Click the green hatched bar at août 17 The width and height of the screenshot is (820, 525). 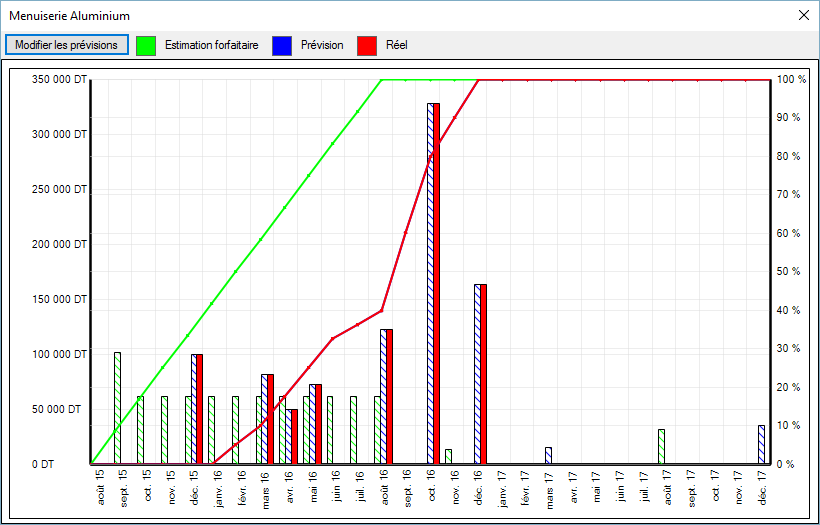[662, 447]
